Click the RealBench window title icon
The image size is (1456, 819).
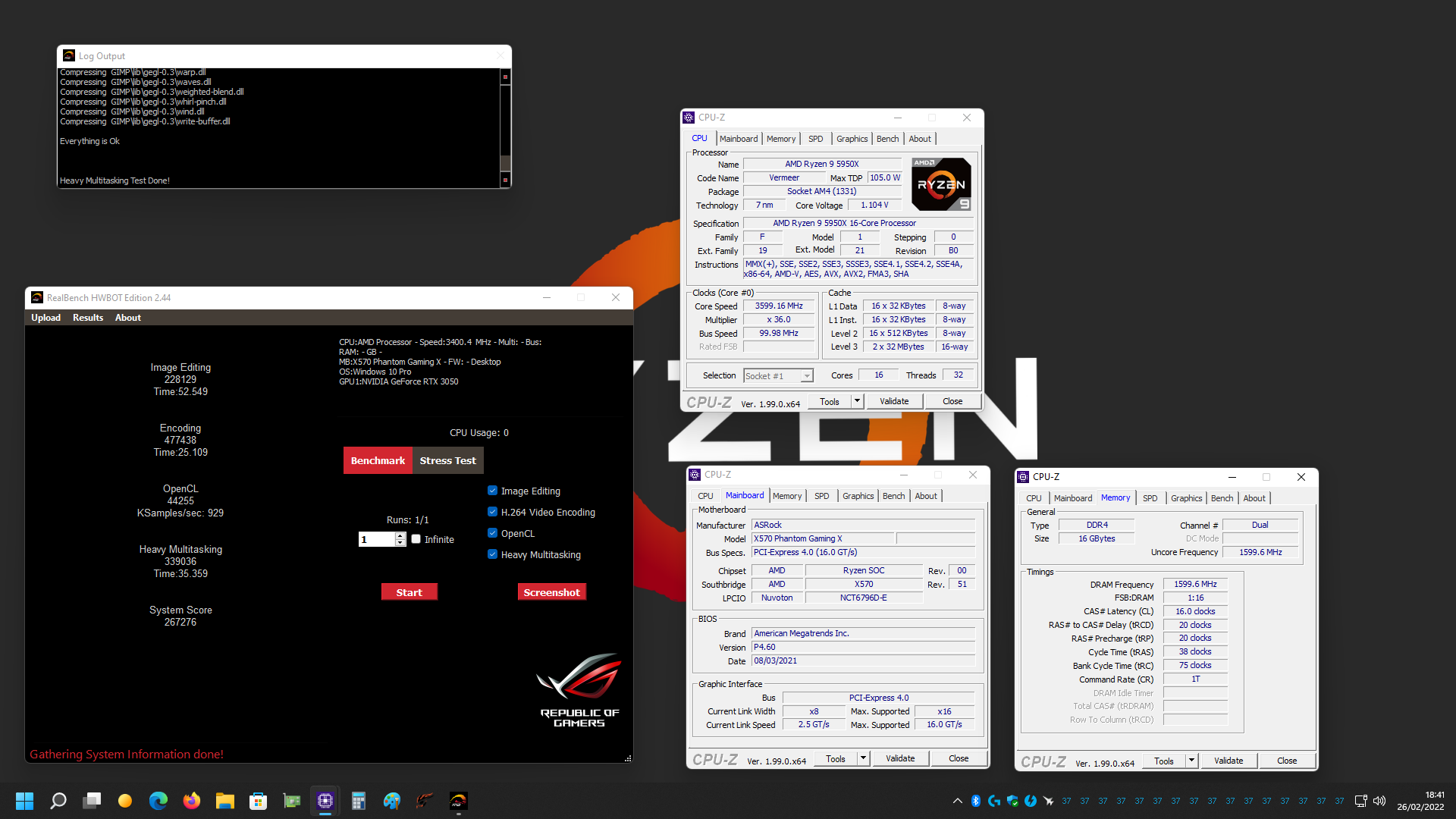click(x=37, y=297)
